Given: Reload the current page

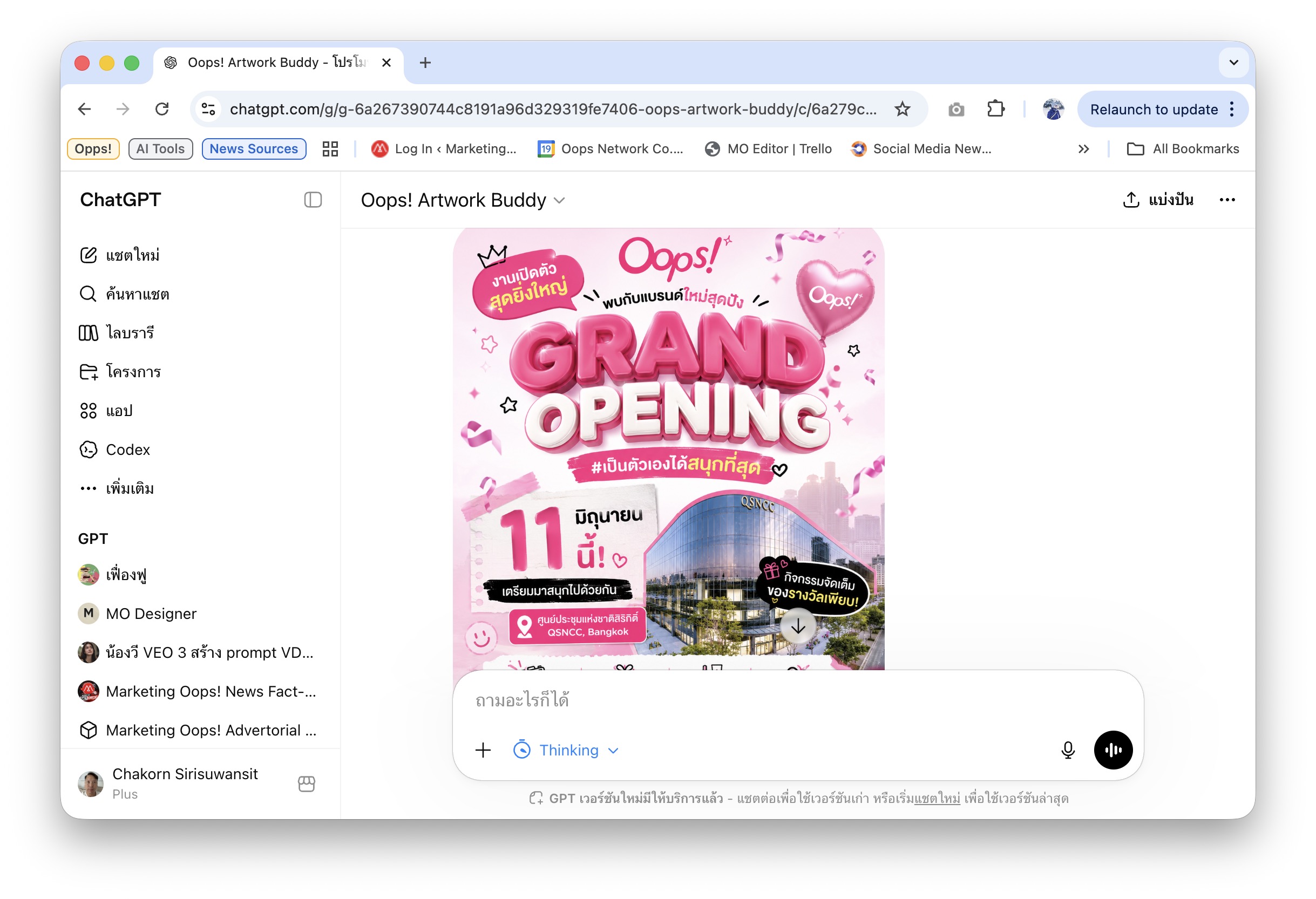Looking at the screenshot, I should click(x=162, y=109).
